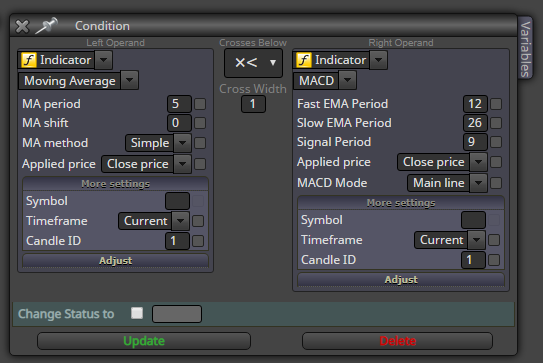The width and height of the screenshot is (543, 363).
Task: Tick the Fast EMA Period checkbox
Action: coord(496,104)
